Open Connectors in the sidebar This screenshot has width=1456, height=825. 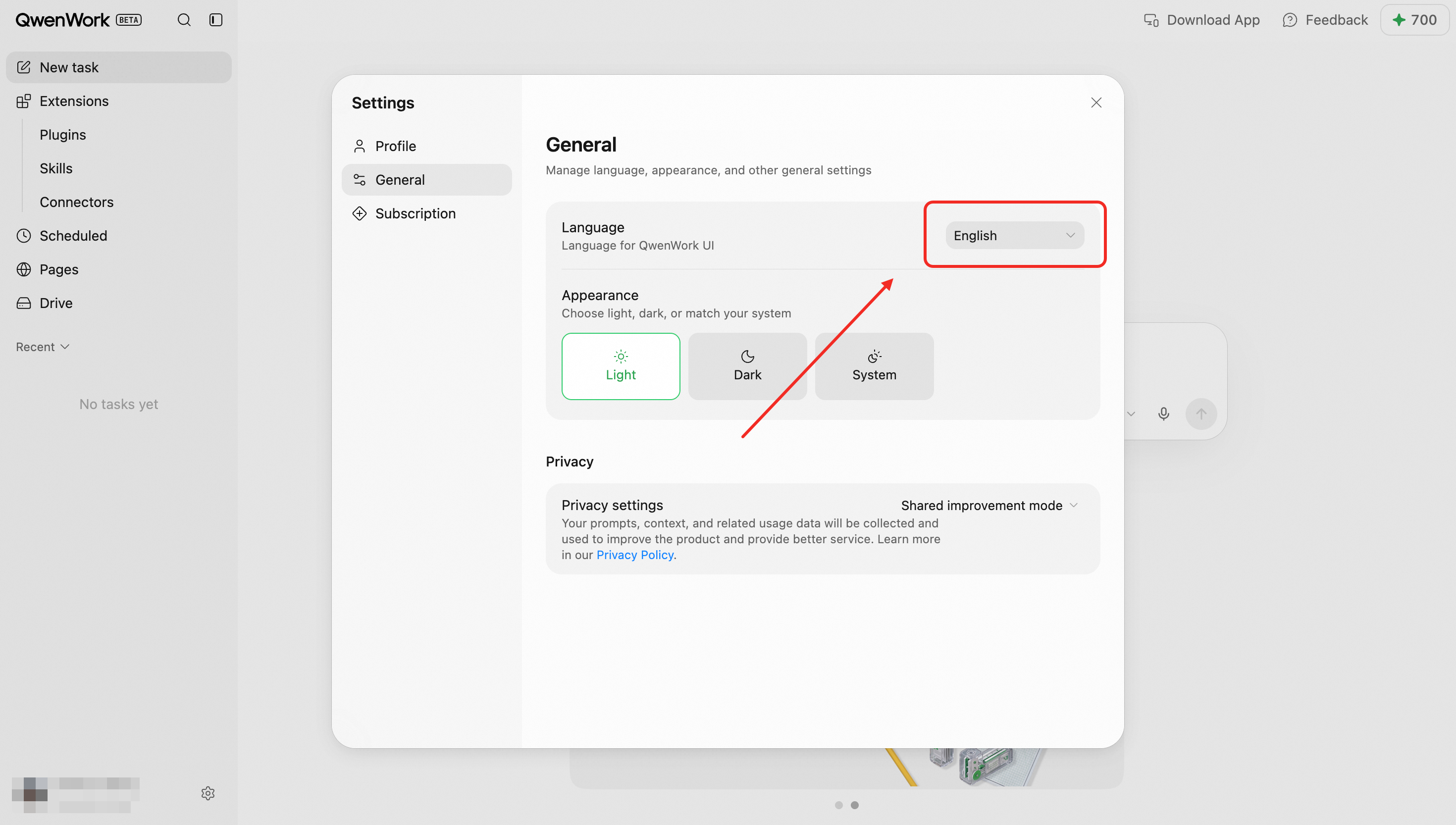pos(76,202)
